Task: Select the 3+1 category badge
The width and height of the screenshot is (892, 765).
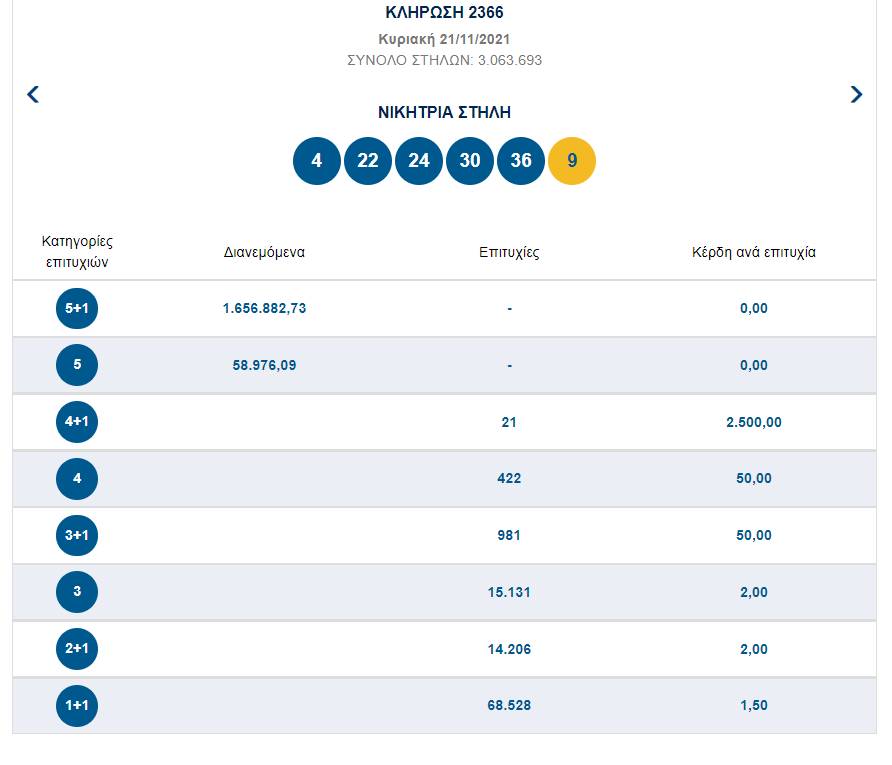Action: click(77, 535)
